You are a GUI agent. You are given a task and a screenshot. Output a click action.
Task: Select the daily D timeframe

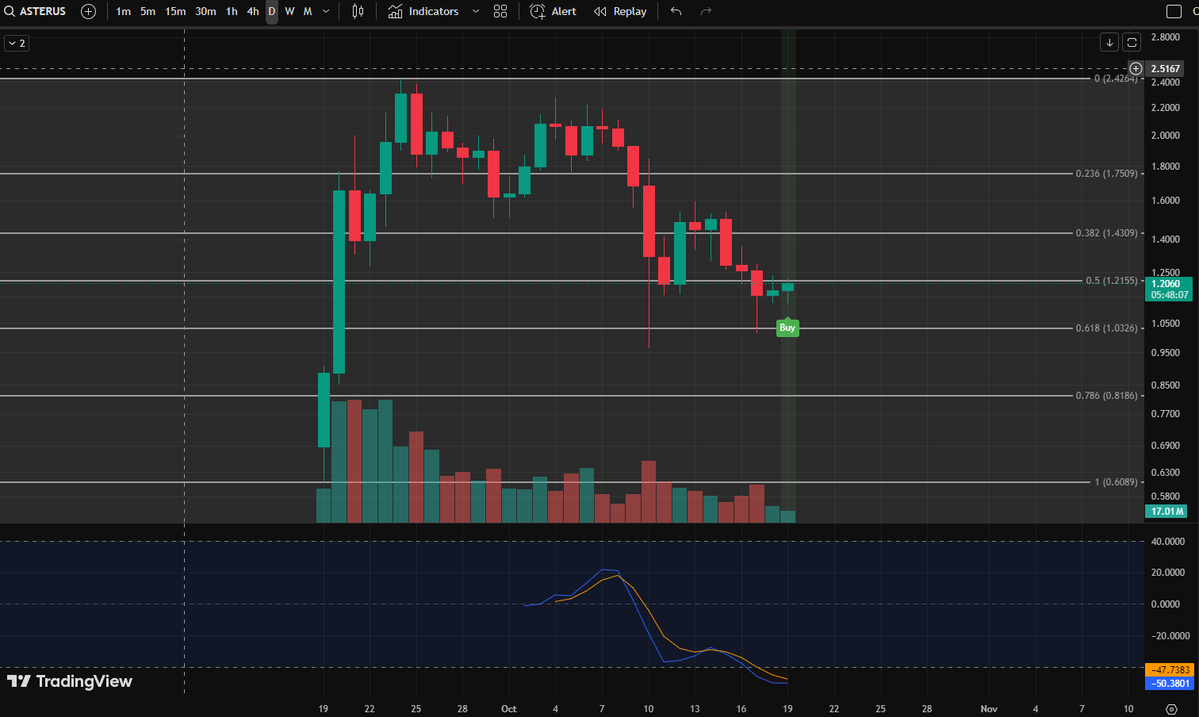tap(271, 11)
